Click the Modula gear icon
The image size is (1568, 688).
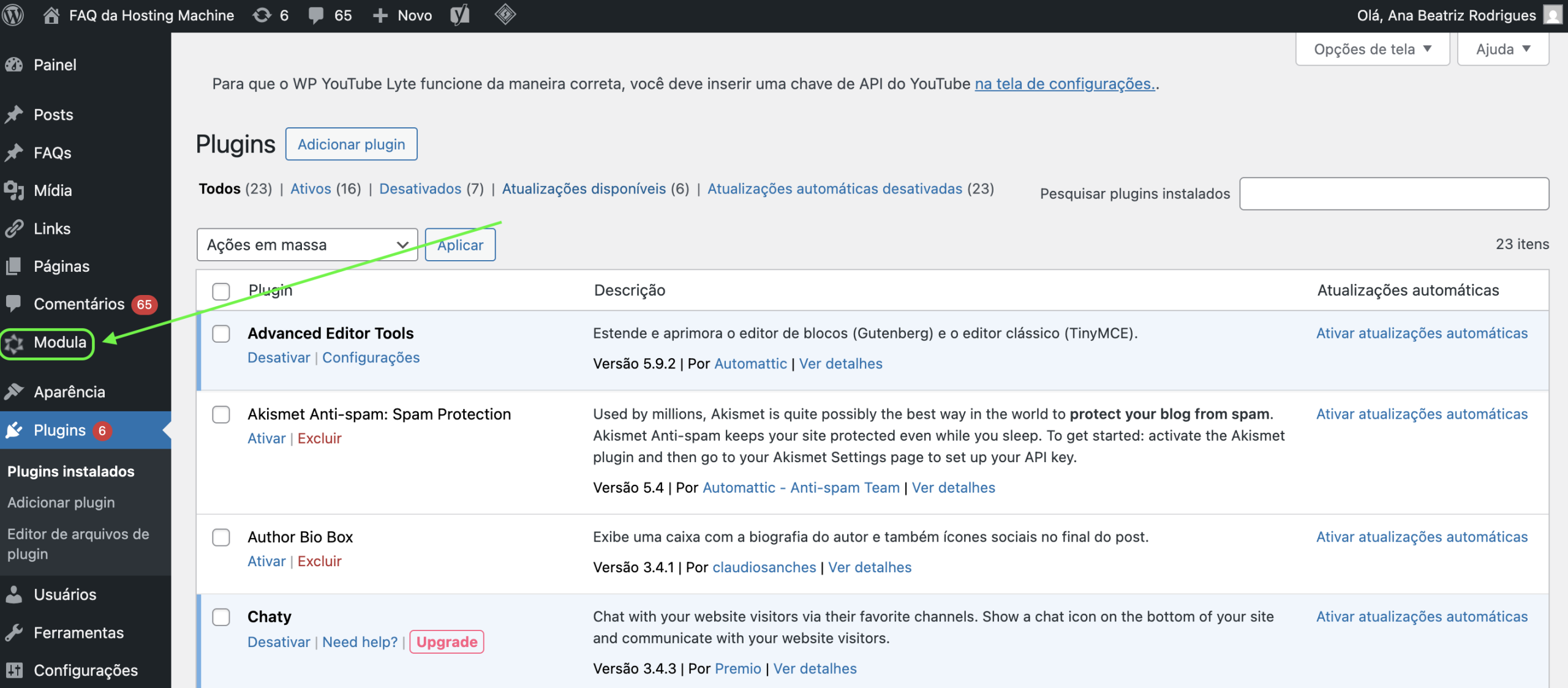click(14, 344)
